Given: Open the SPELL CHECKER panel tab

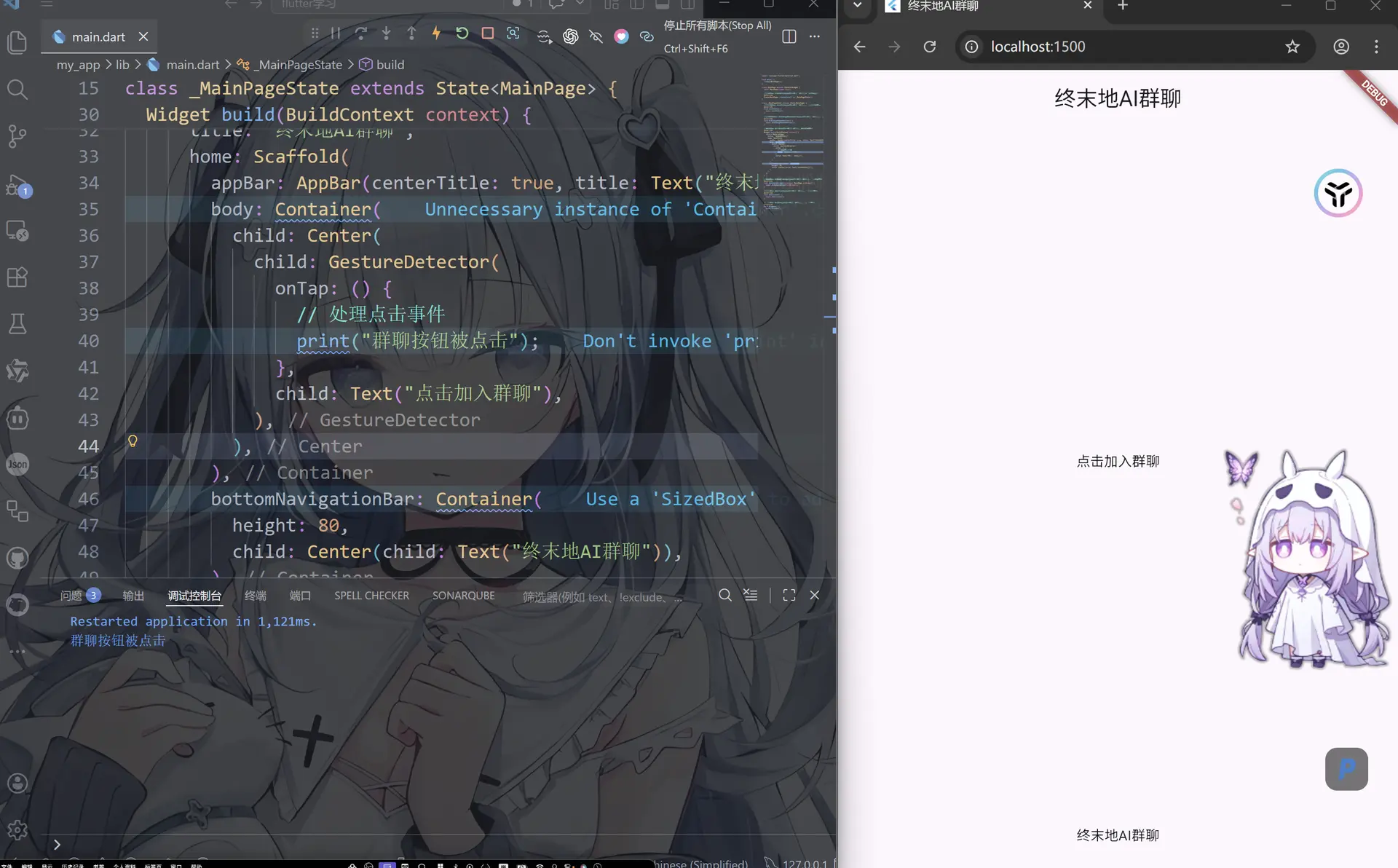Looking at the screenshot, I should (x=371, y=596).
